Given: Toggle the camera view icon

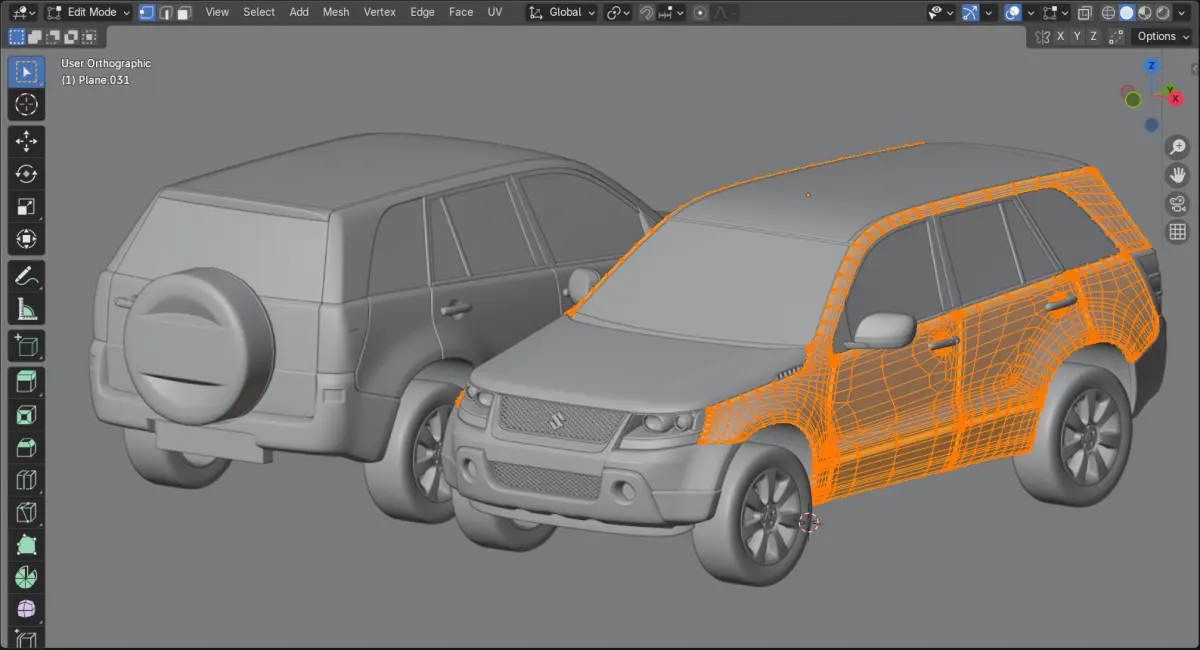Looking at the screenshot, I should point(1177,204).
